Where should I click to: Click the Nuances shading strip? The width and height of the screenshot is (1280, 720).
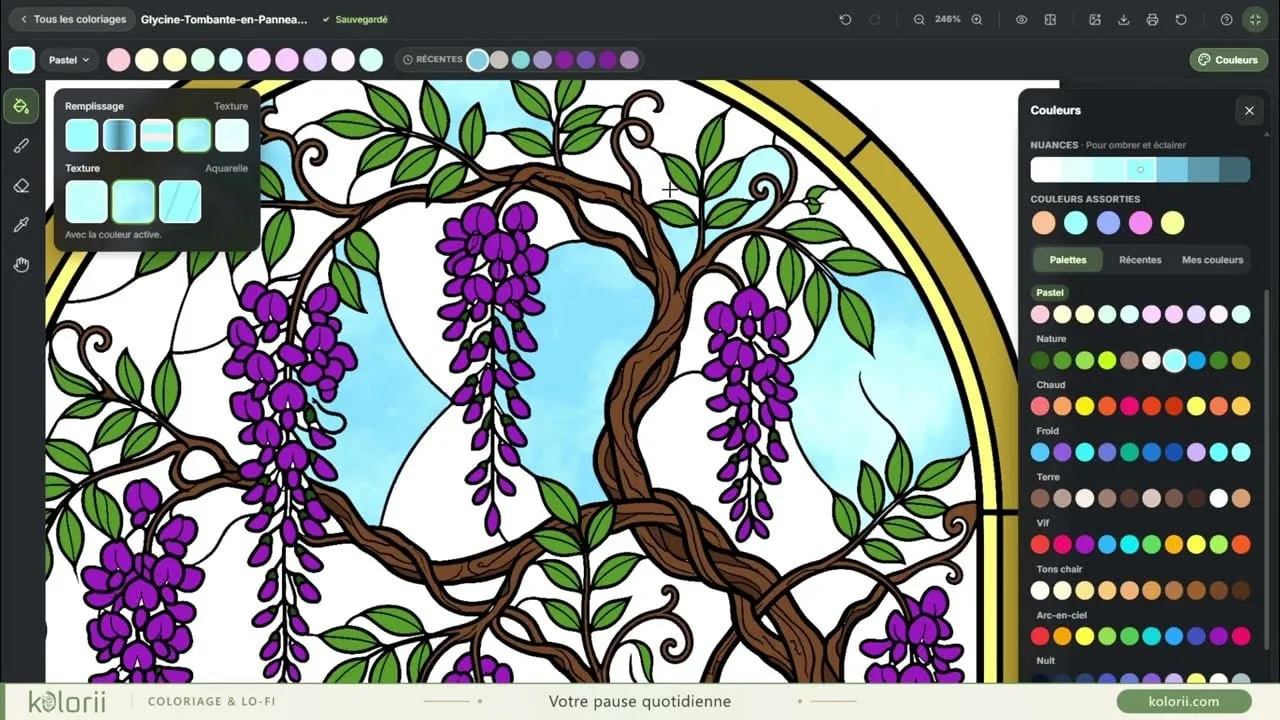click(x=1140, y=169)
